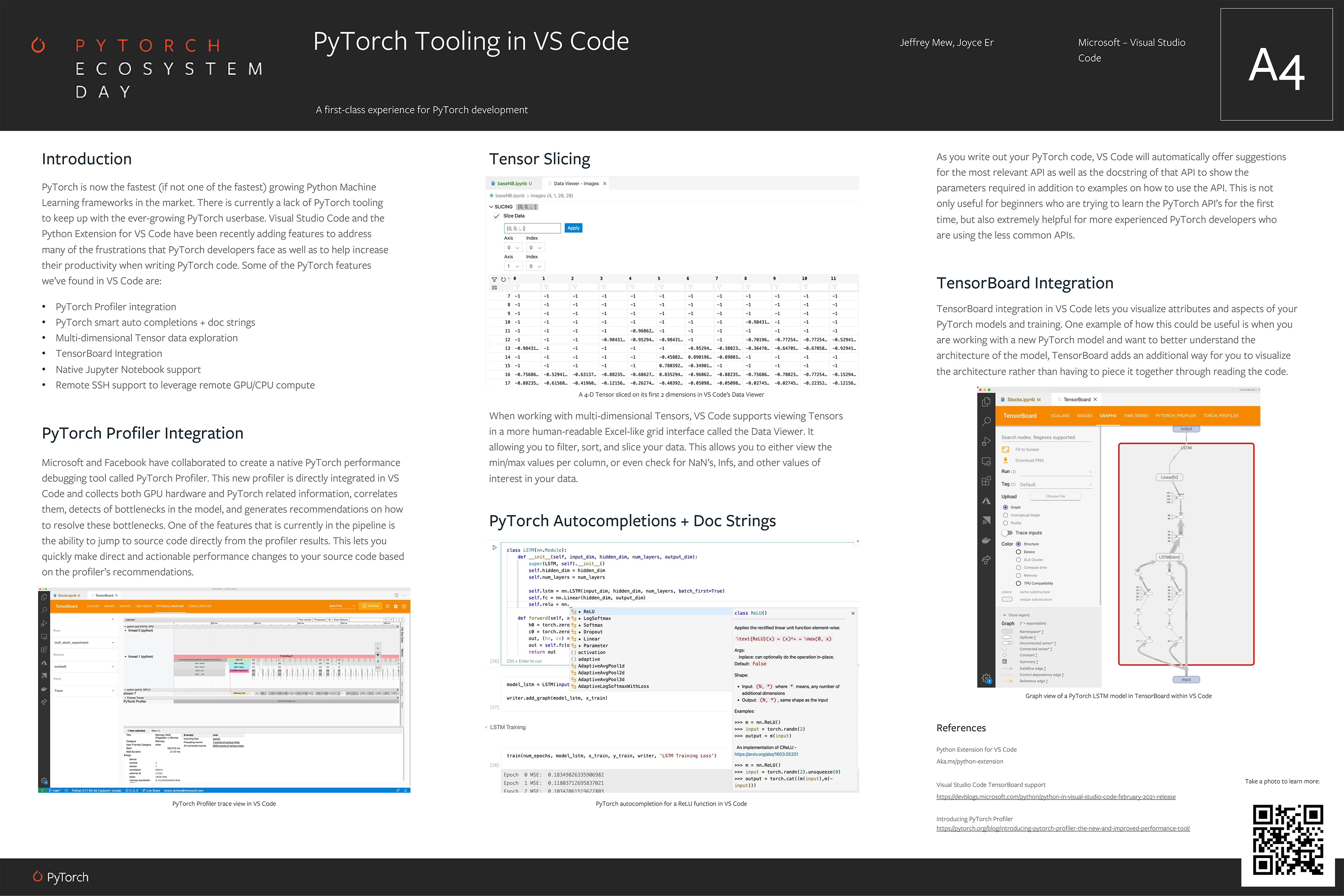The height and width of the screenshot is (896, 1344).
Task: Uncheck the Slice Data checkbox
Action: tap(497, 216)
